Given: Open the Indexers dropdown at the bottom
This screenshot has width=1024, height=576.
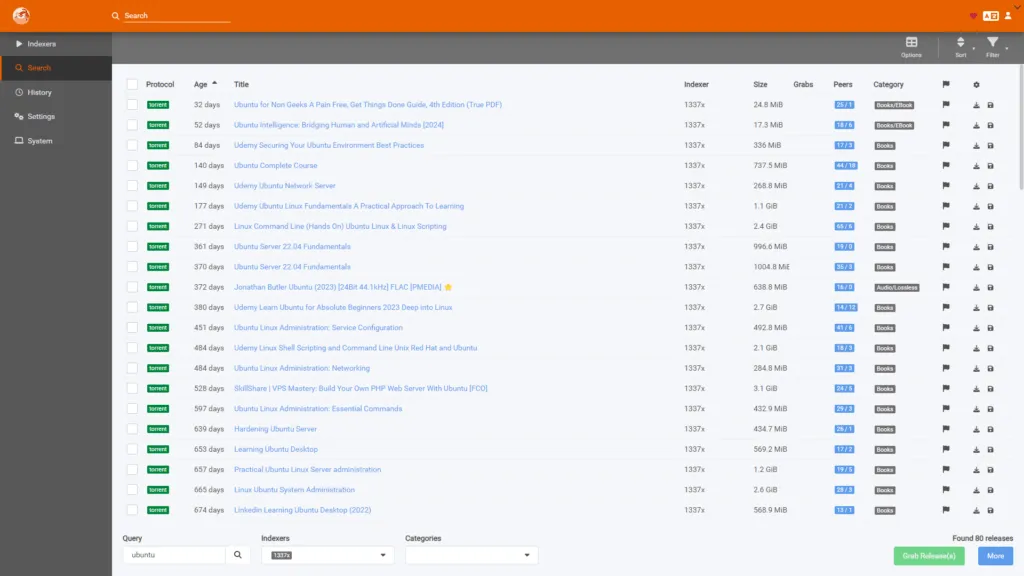Looking at the screenshot, I should tap(327, 554).
